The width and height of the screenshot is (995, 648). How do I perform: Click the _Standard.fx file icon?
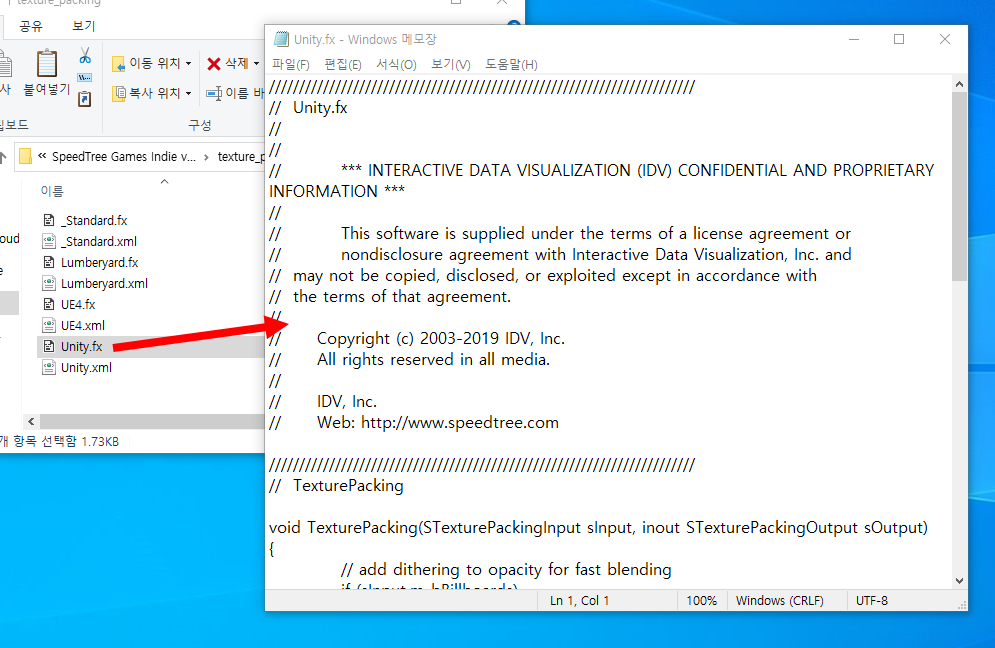tap(49, 220)
